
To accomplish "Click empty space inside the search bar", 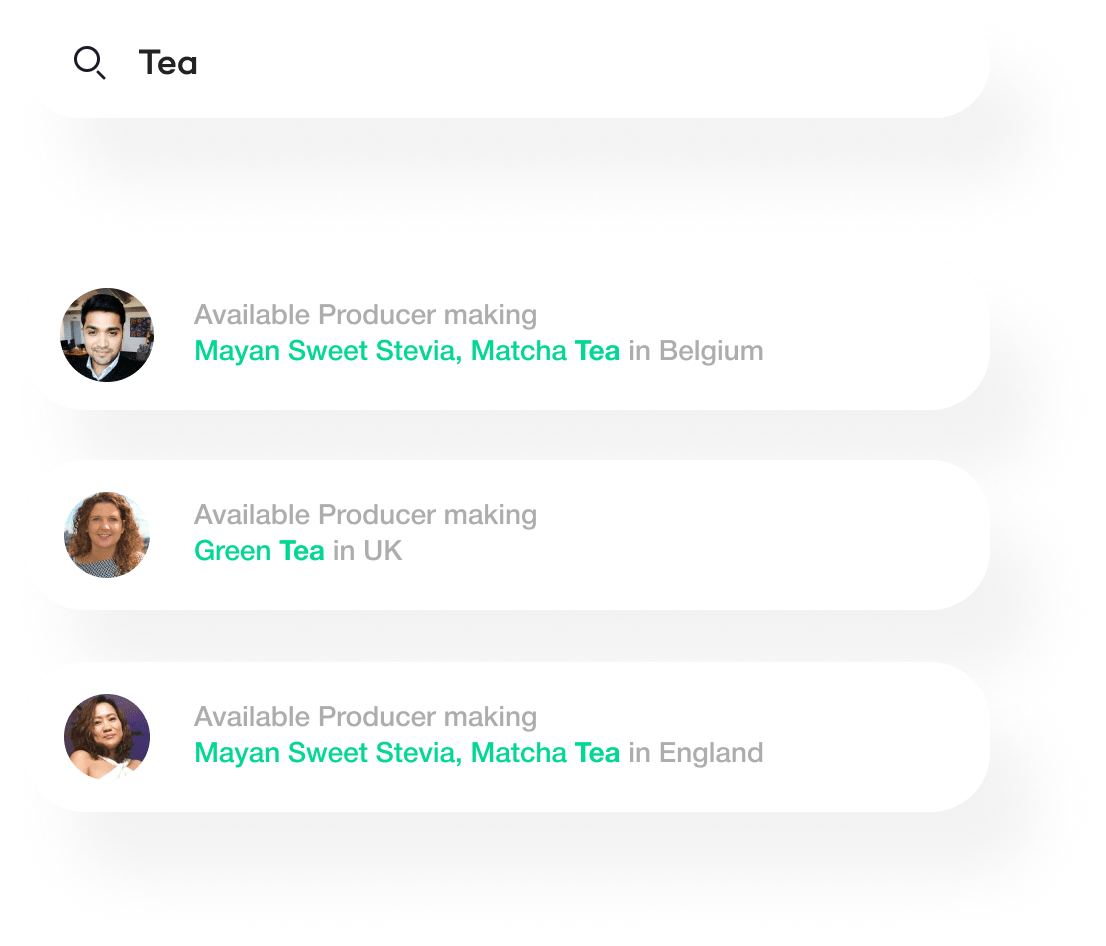I will (600, 64).
